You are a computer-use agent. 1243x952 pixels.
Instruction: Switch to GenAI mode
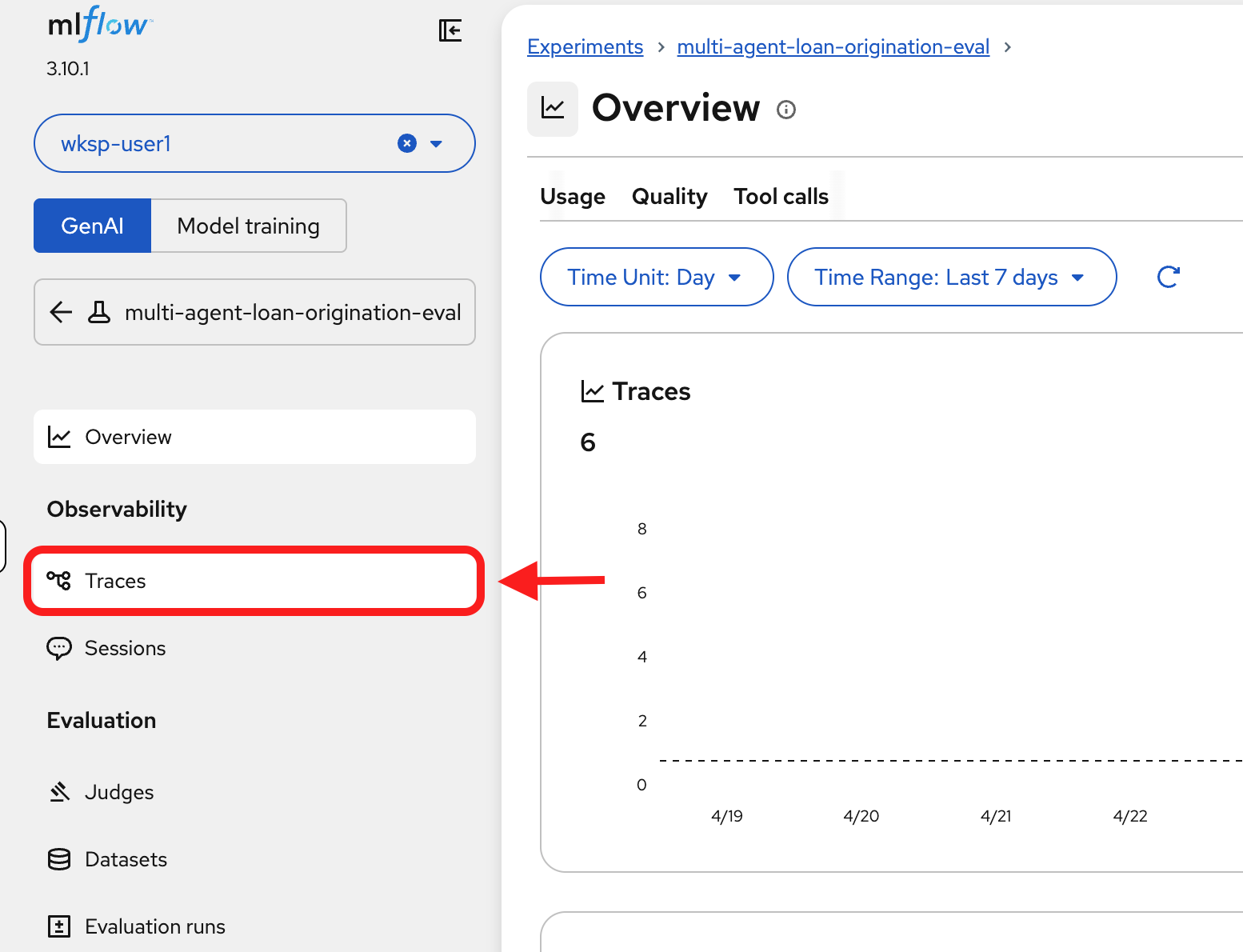[92, 226]
